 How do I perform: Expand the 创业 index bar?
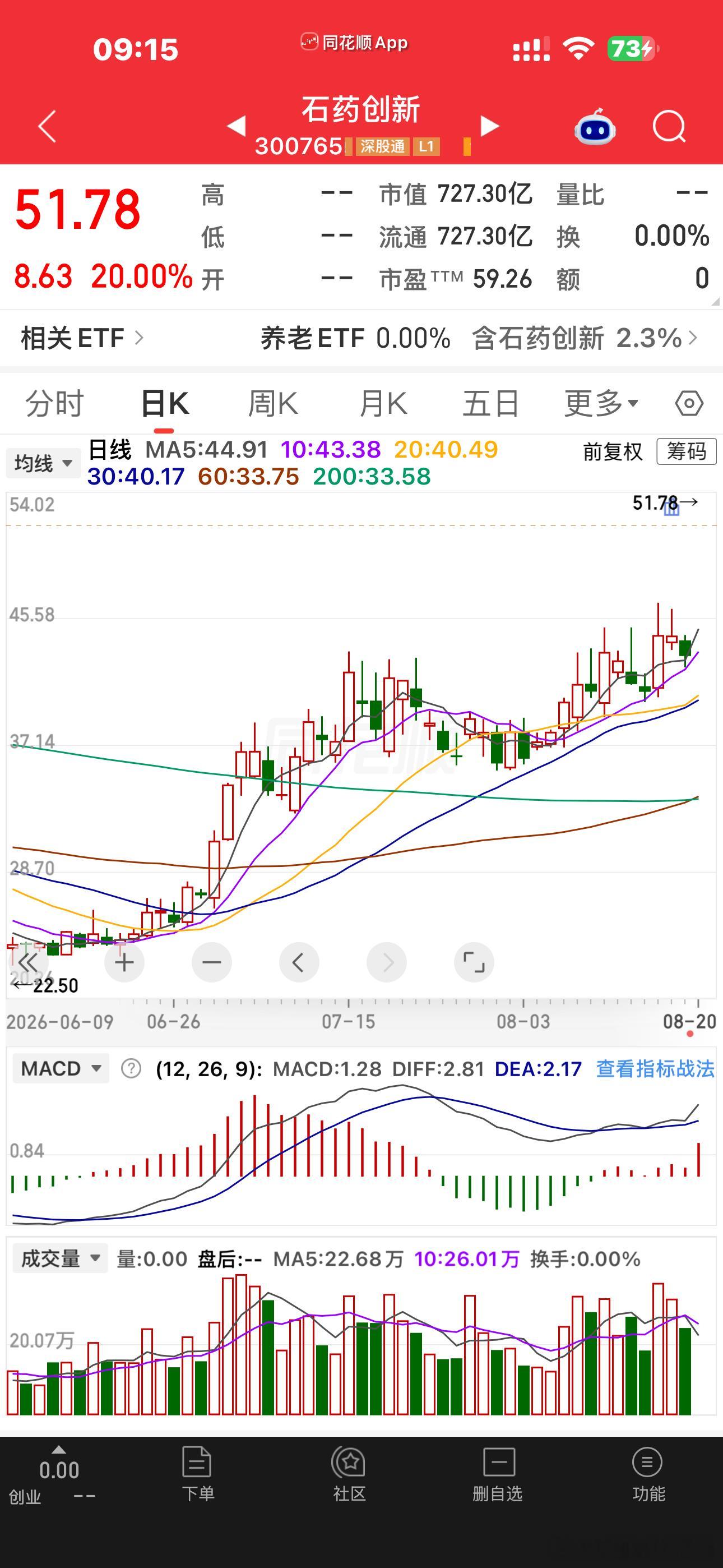58,1475
